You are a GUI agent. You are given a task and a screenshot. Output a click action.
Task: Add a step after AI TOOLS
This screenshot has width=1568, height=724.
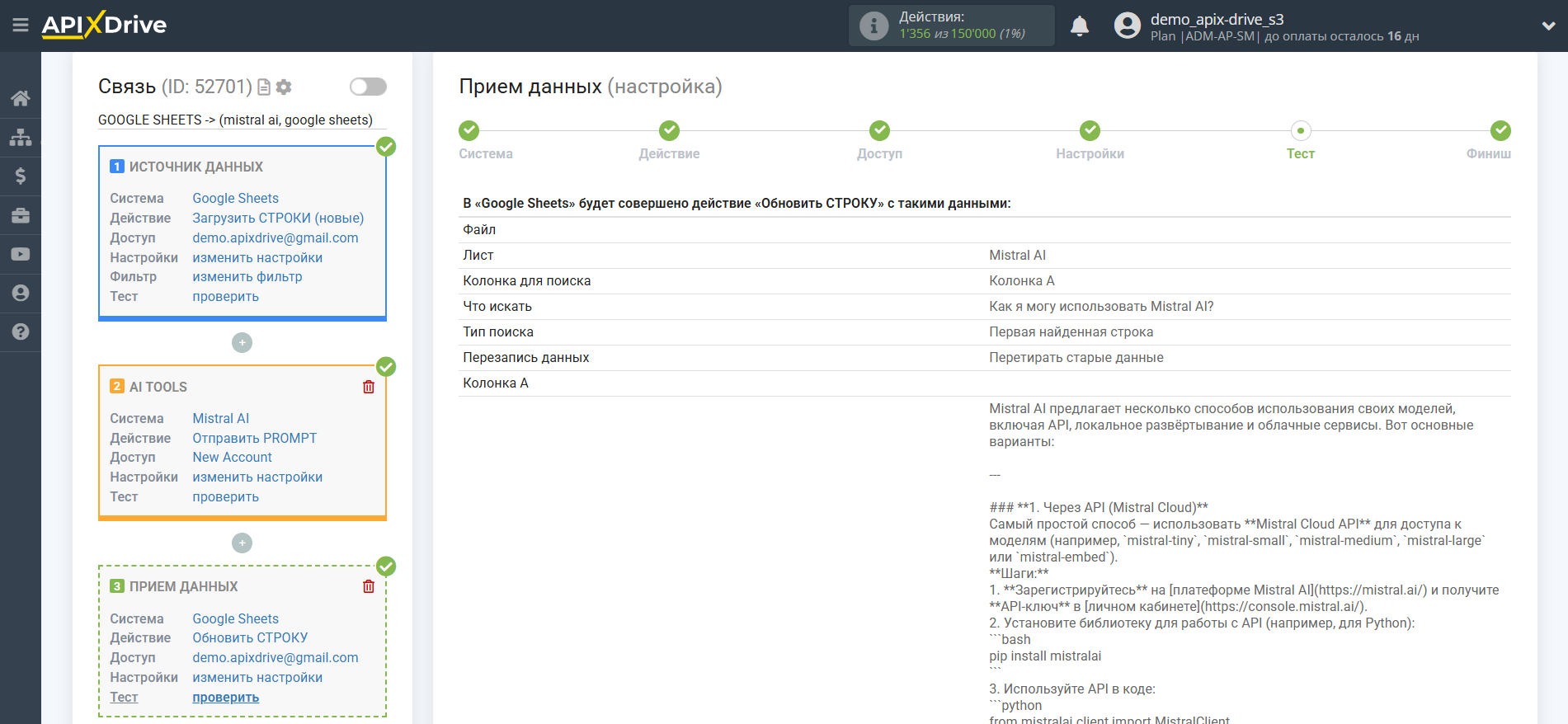point(242,543)
